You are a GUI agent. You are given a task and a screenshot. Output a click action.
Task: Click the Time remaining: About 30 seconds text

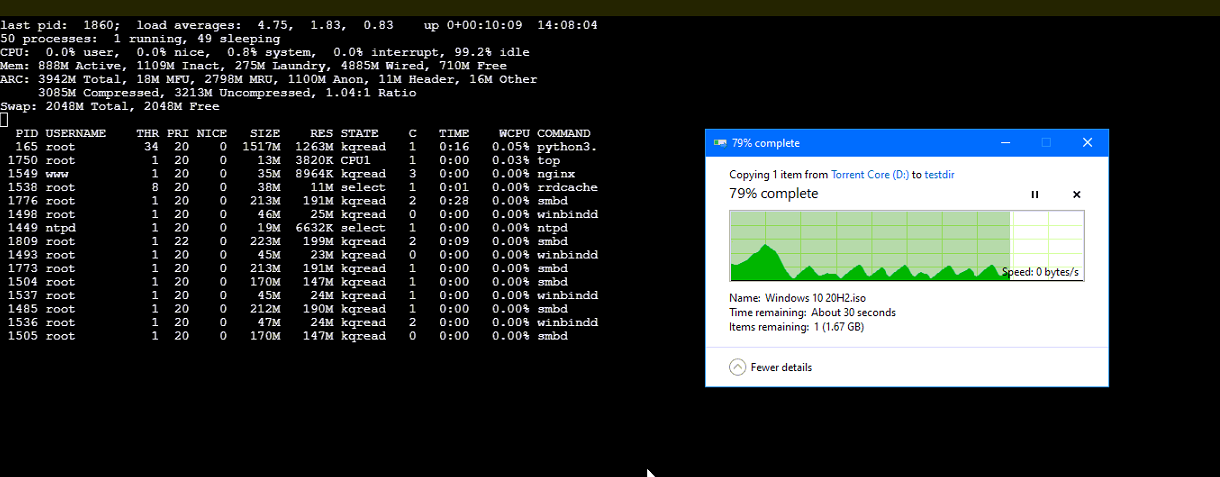tap(812, 312)
